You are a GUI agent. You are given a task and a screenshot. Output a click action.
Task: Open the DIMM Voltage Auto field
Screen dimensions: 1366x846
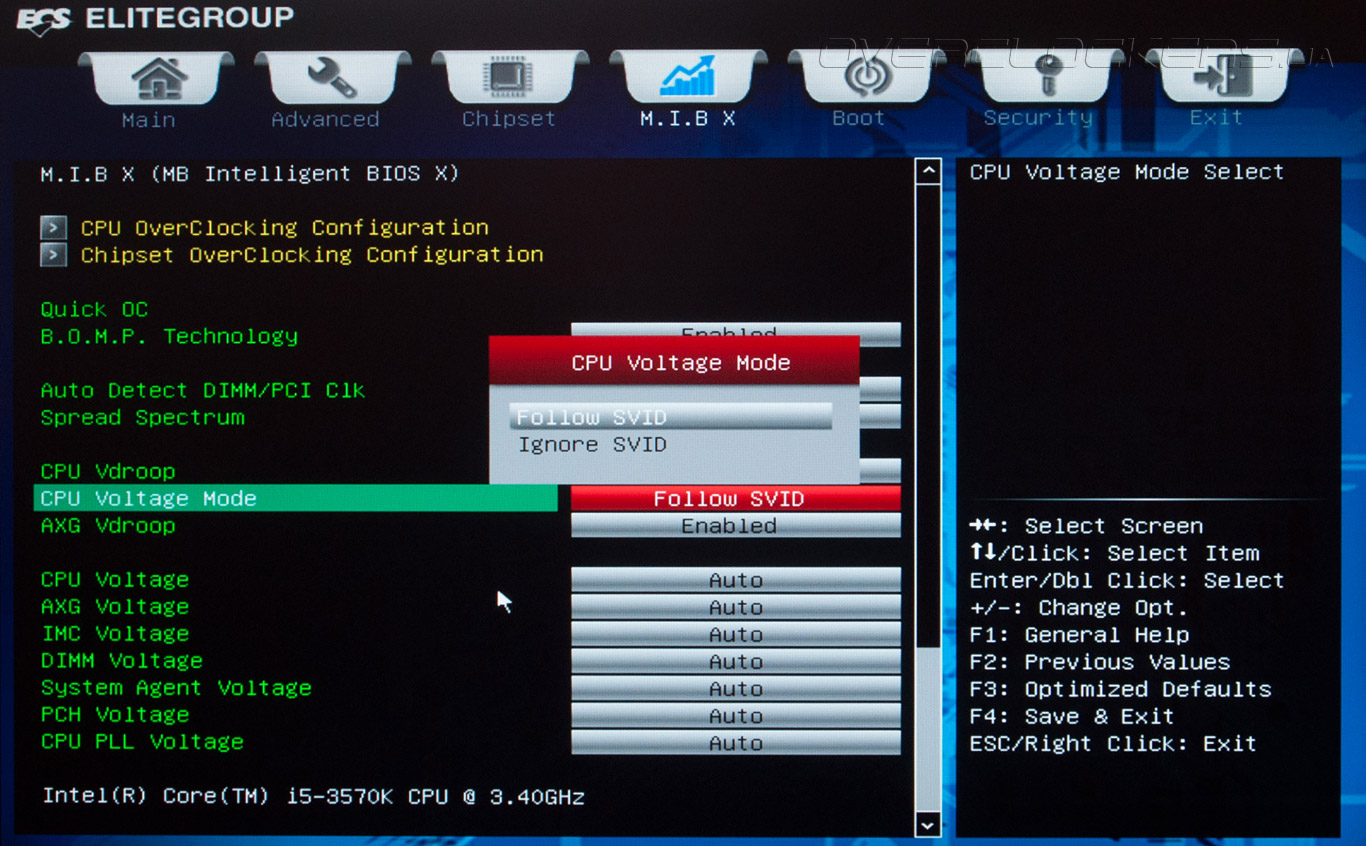[735, 661]
